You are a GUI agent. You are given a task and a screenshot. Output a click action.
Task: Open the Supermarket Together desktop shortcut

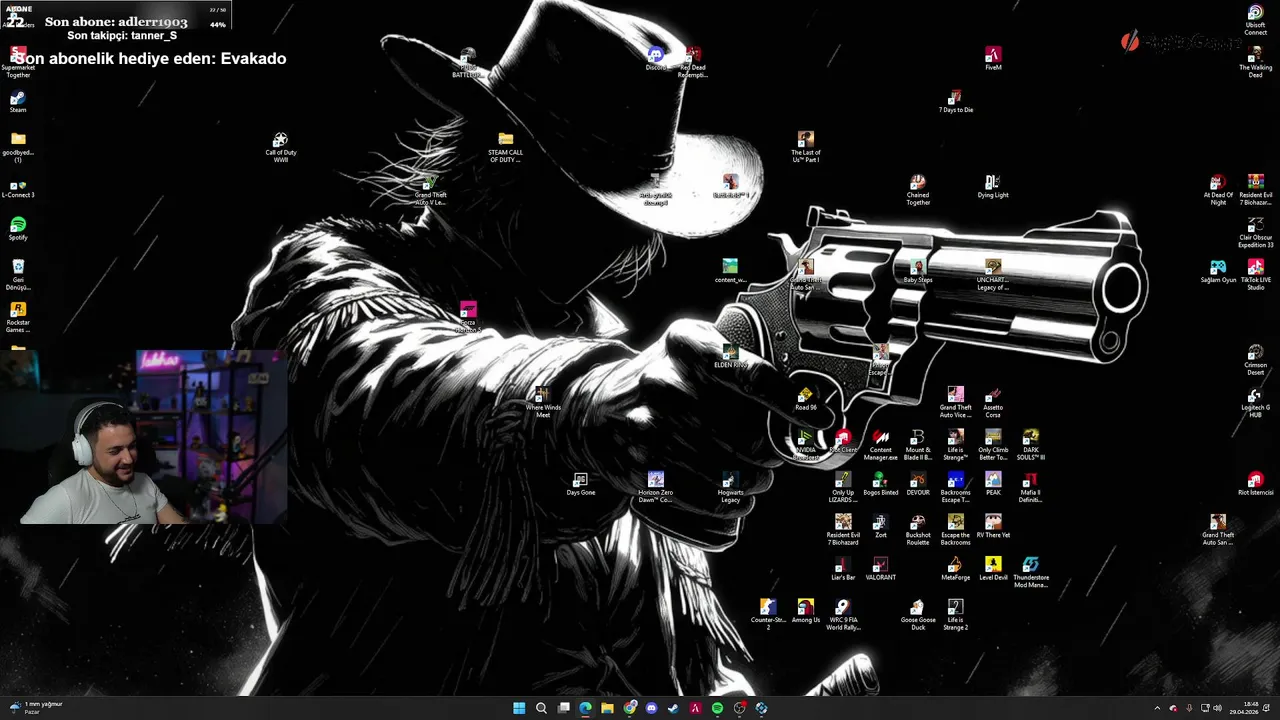point(18,61)
